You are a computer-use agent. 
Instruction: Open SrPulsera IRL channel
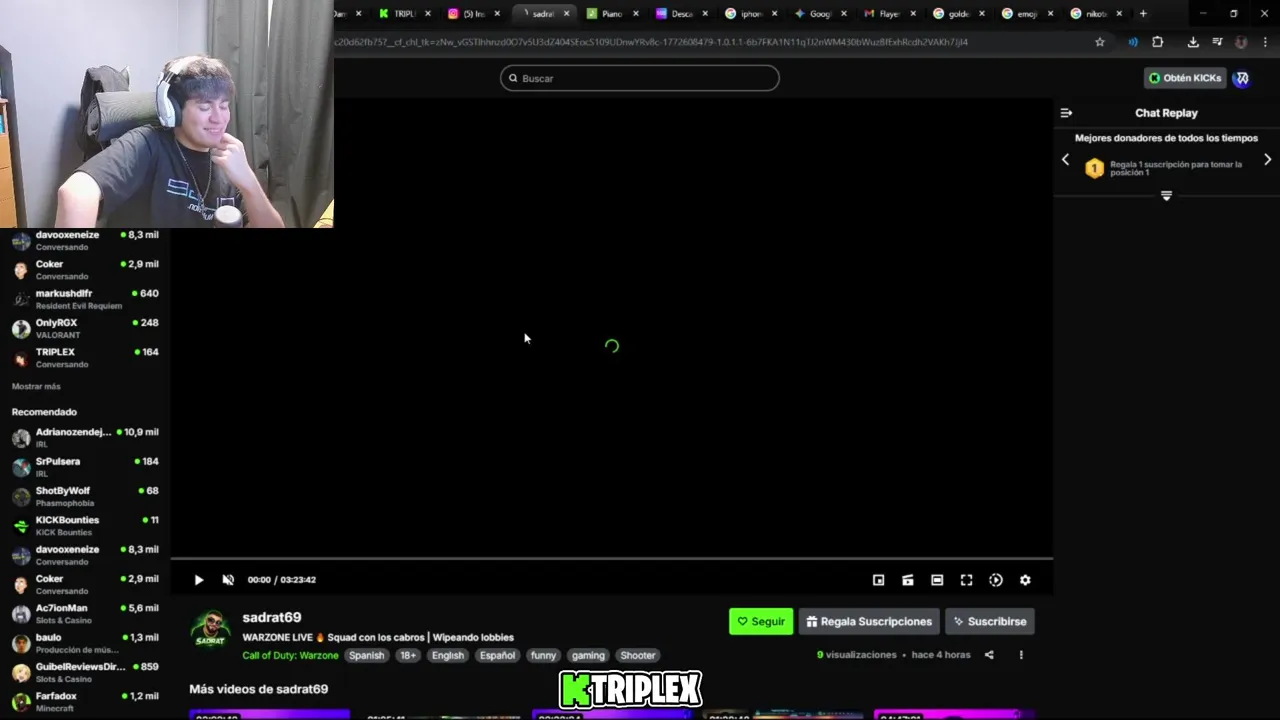pos(85,467)
